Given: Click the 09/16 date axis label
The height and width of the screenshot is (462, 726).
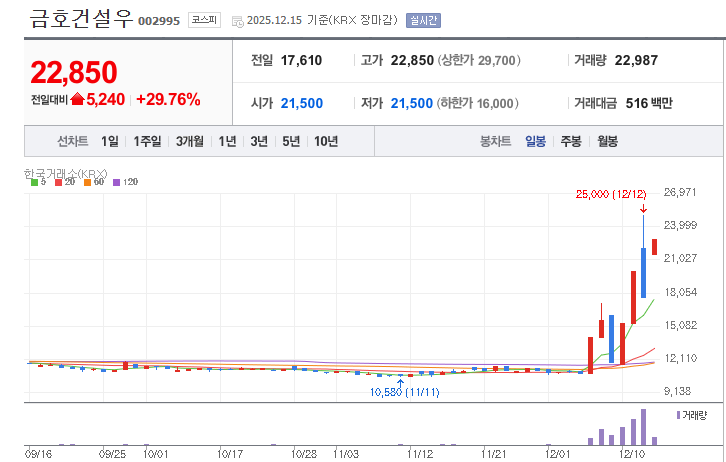Looking at the screenshot, I should click(x=38, y=454).
